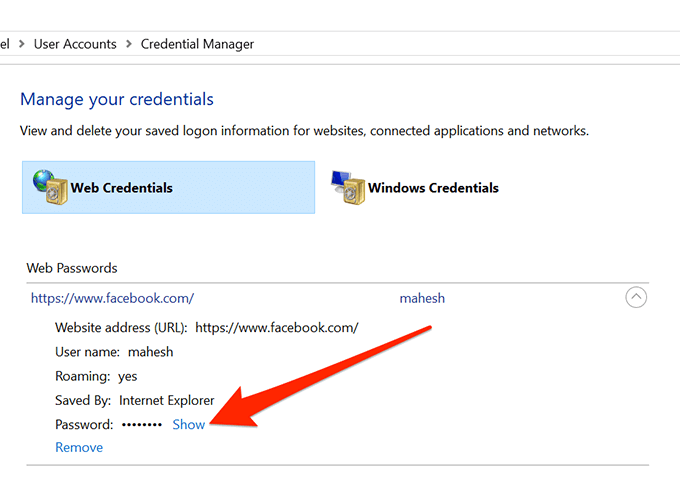This screenshot has width=680, height=482.
Task: Click the Windows Credentials computer-safe icon
Action: click(346, 187)
